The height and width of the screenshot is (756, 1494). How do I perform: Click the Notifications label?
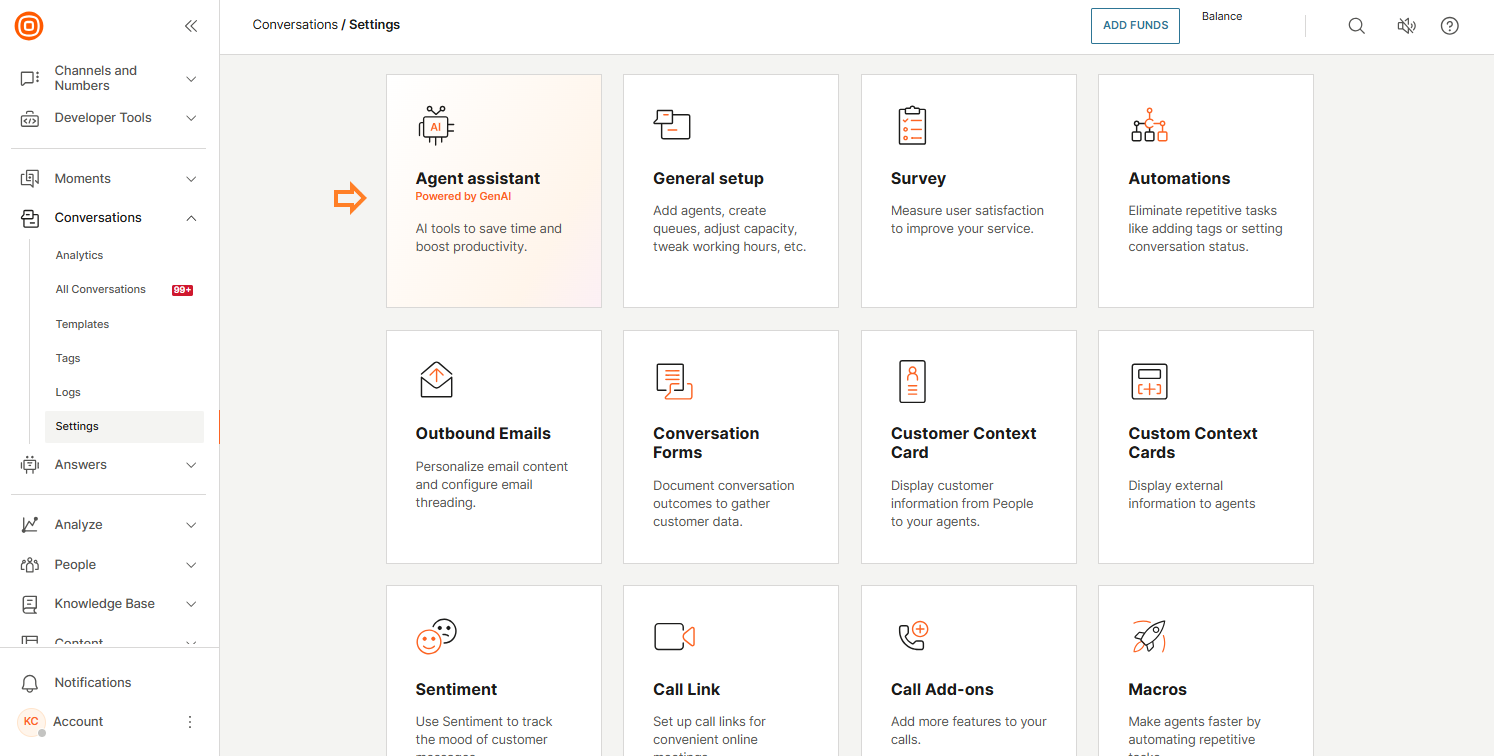[93, 683]
